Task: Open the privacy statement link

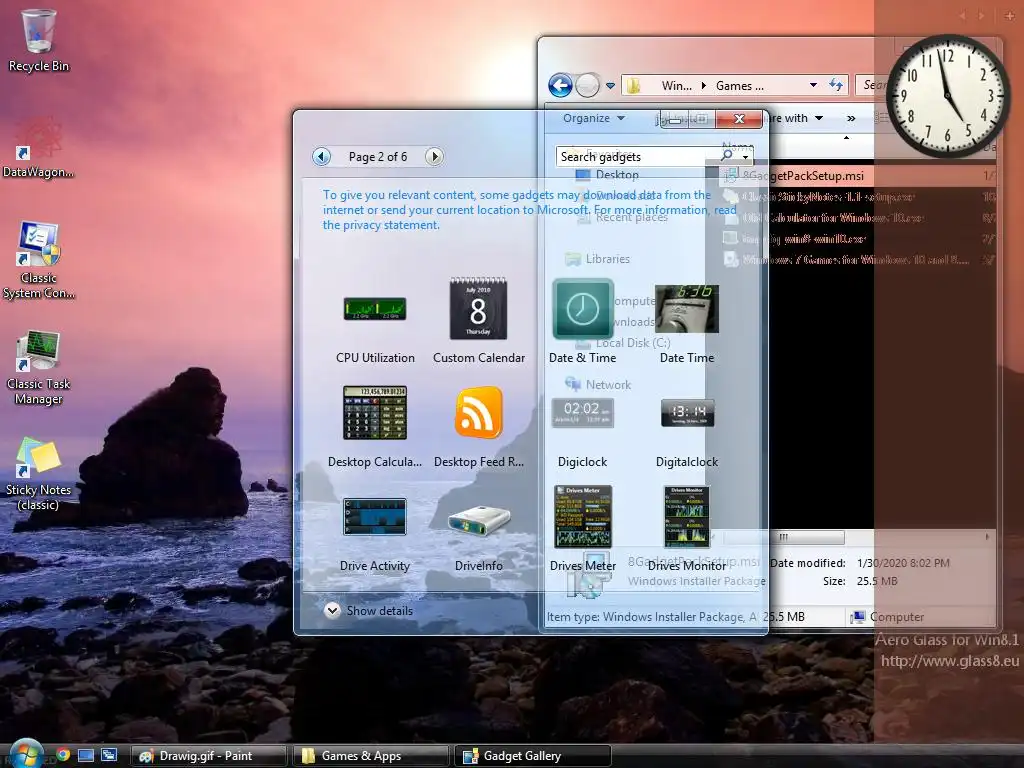Action: click(x=381, y=225)
